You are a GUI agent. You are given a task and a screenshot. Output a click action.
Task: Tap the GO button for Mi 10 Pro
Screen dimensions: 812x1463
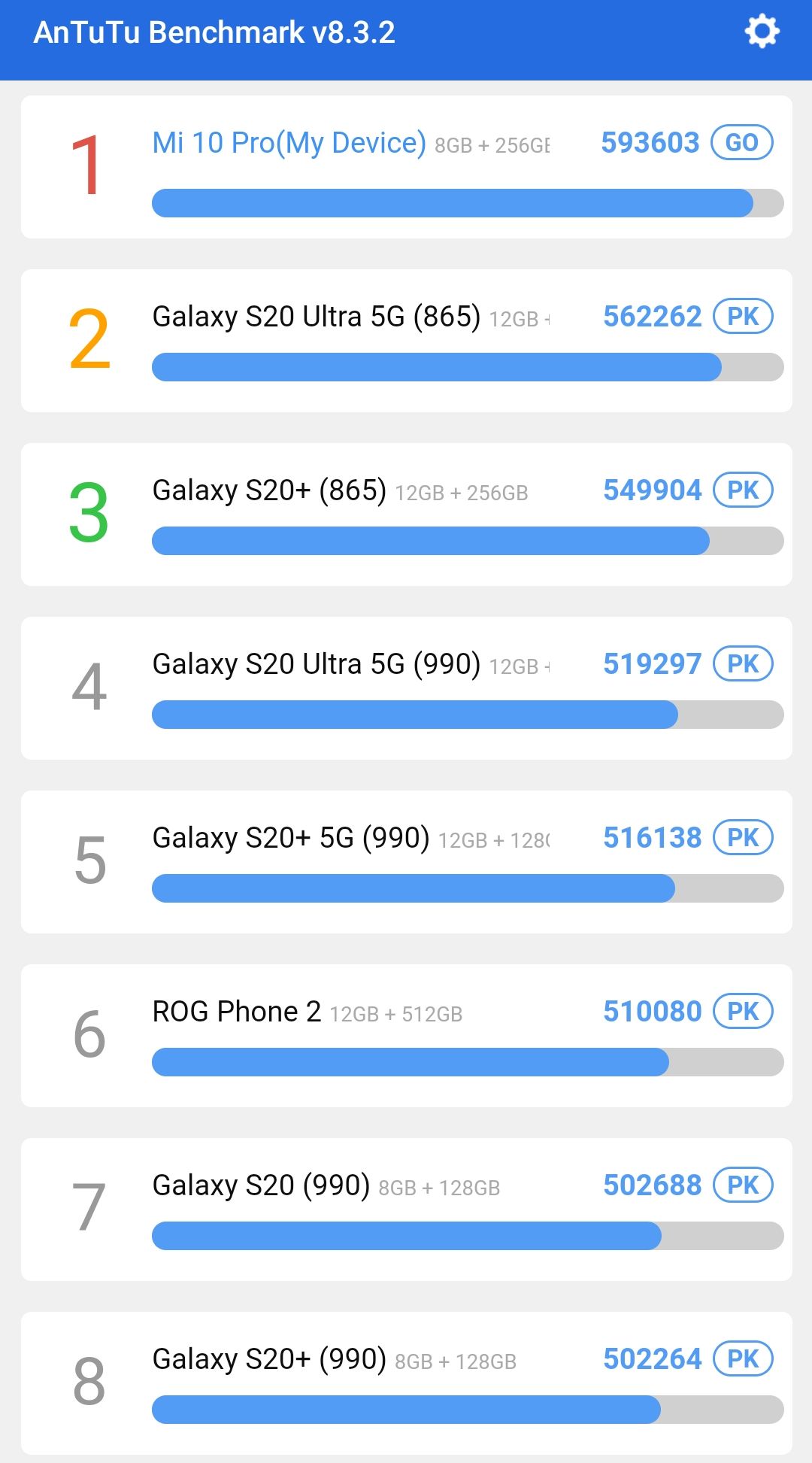(741, 143)
